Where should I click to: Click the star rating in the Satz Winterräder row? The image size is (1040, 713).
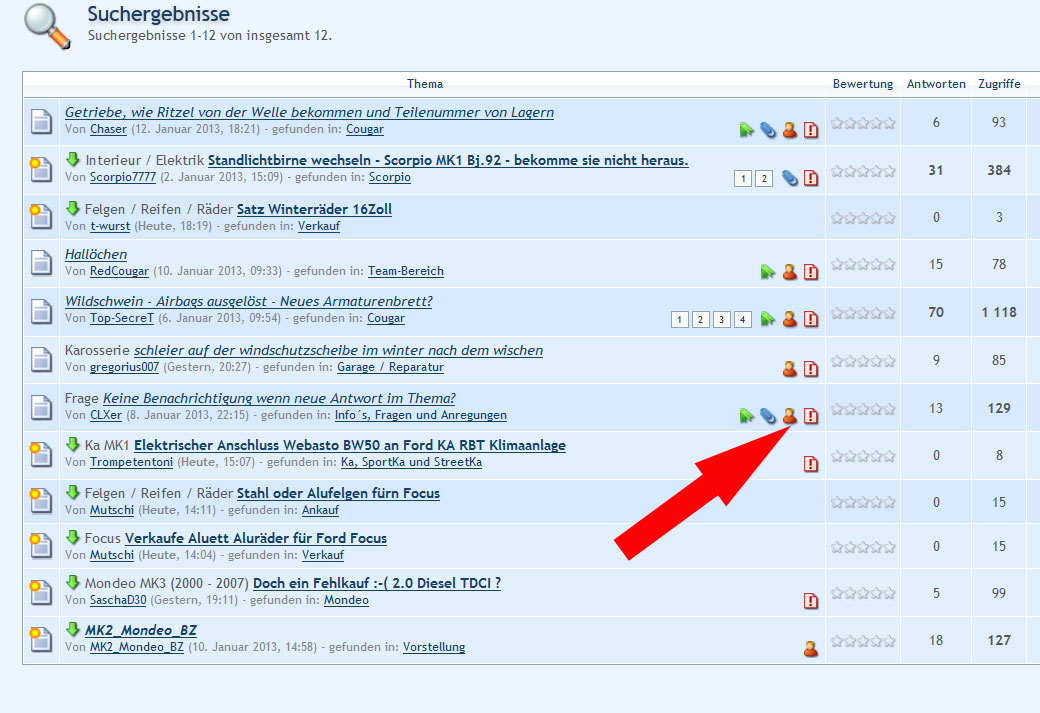pos(863,218)
